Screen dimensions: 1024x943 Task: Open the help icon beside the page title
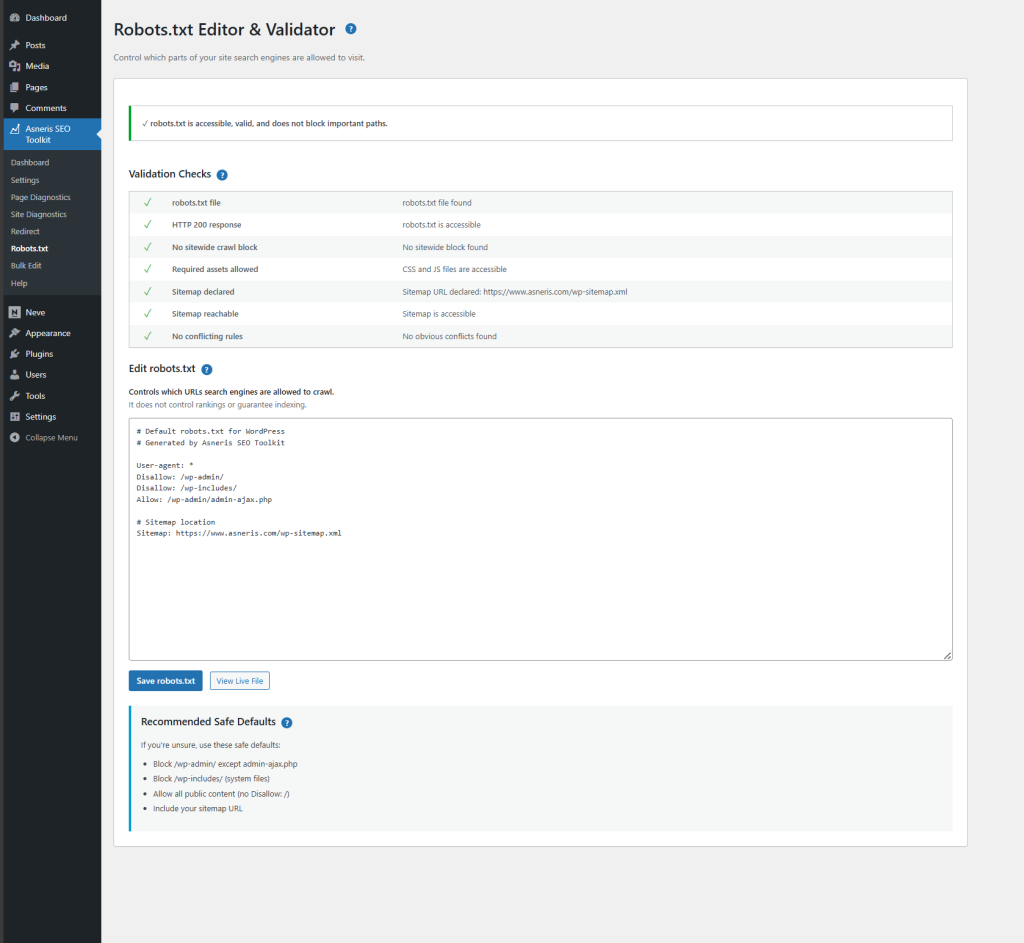[x=350, y=29]
